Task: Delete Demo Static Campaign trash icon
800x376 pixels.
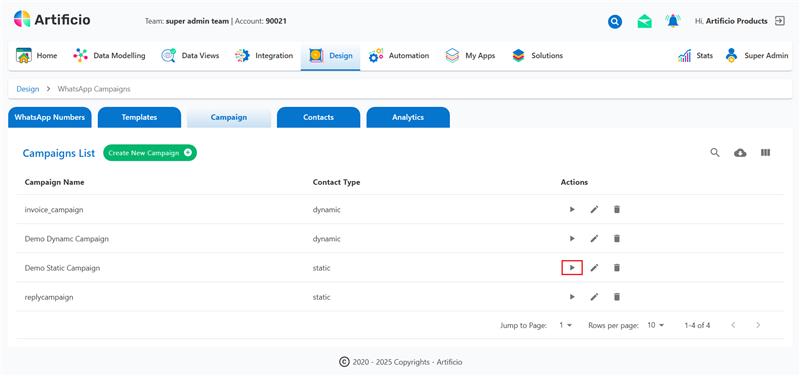Action: 616,267
